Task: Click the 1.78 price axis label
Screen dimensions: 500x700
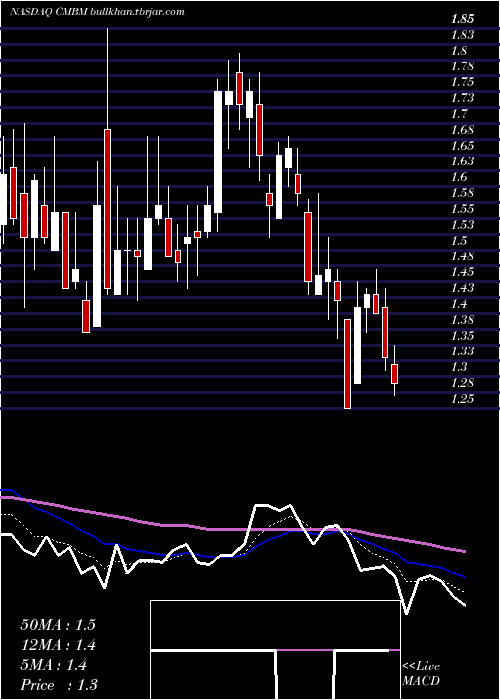Action: click(462, 67)
